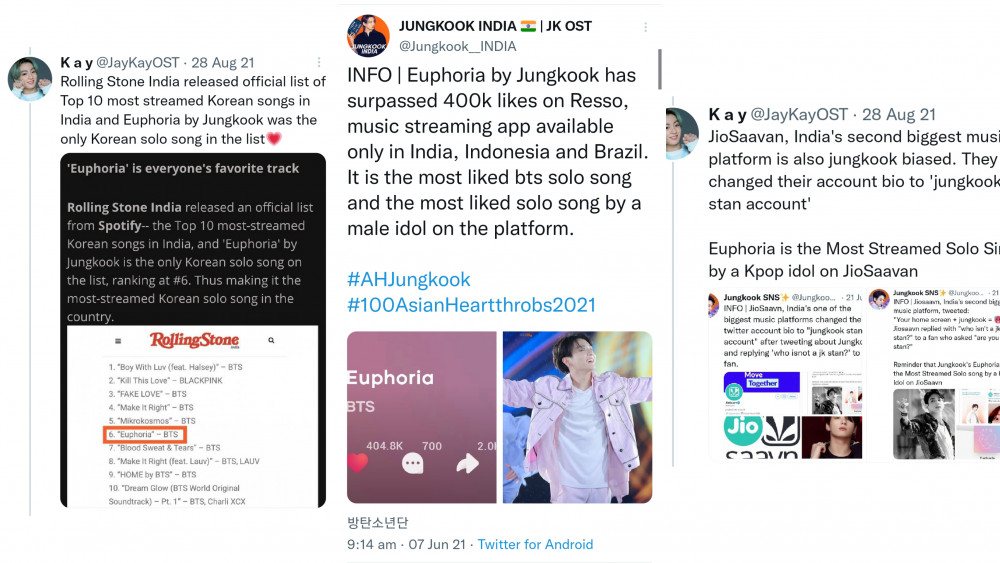Click the JUNGKOOK INDIA profile avatar
This screenshot has height=563, width=1000.
pos(368,36)
